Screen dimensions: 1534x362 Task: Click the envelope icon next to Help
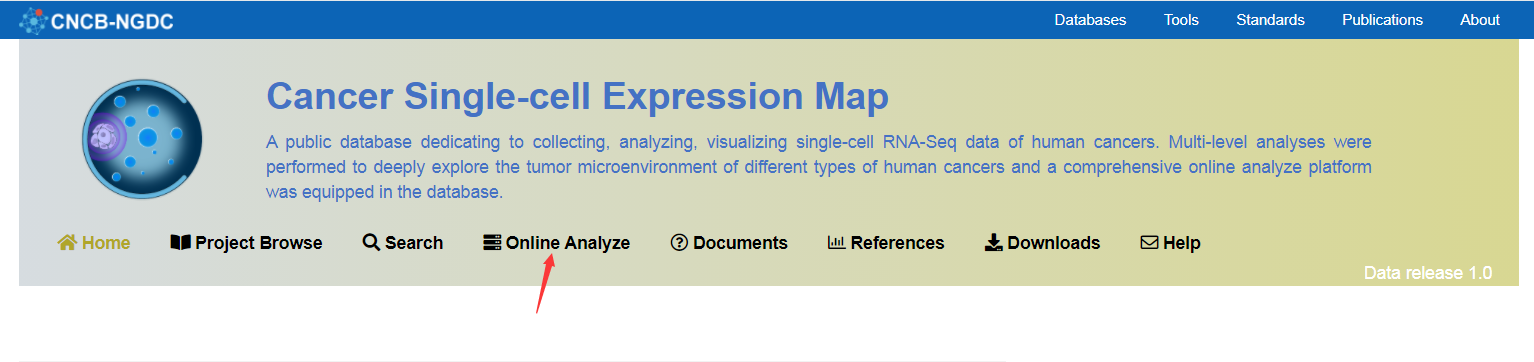click(1149, 243)
